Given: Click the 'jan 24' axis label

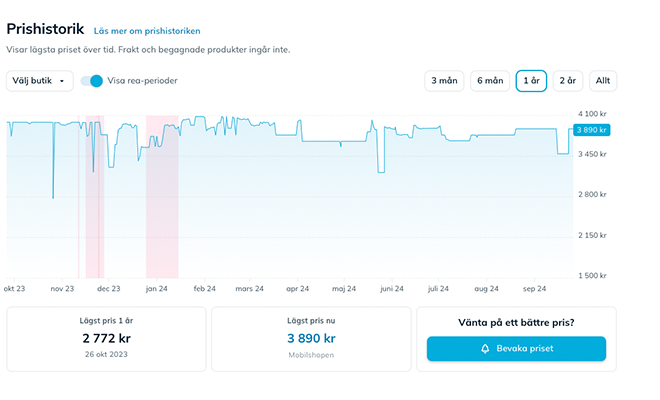Looking at the screenshot, I should [156, 288].
